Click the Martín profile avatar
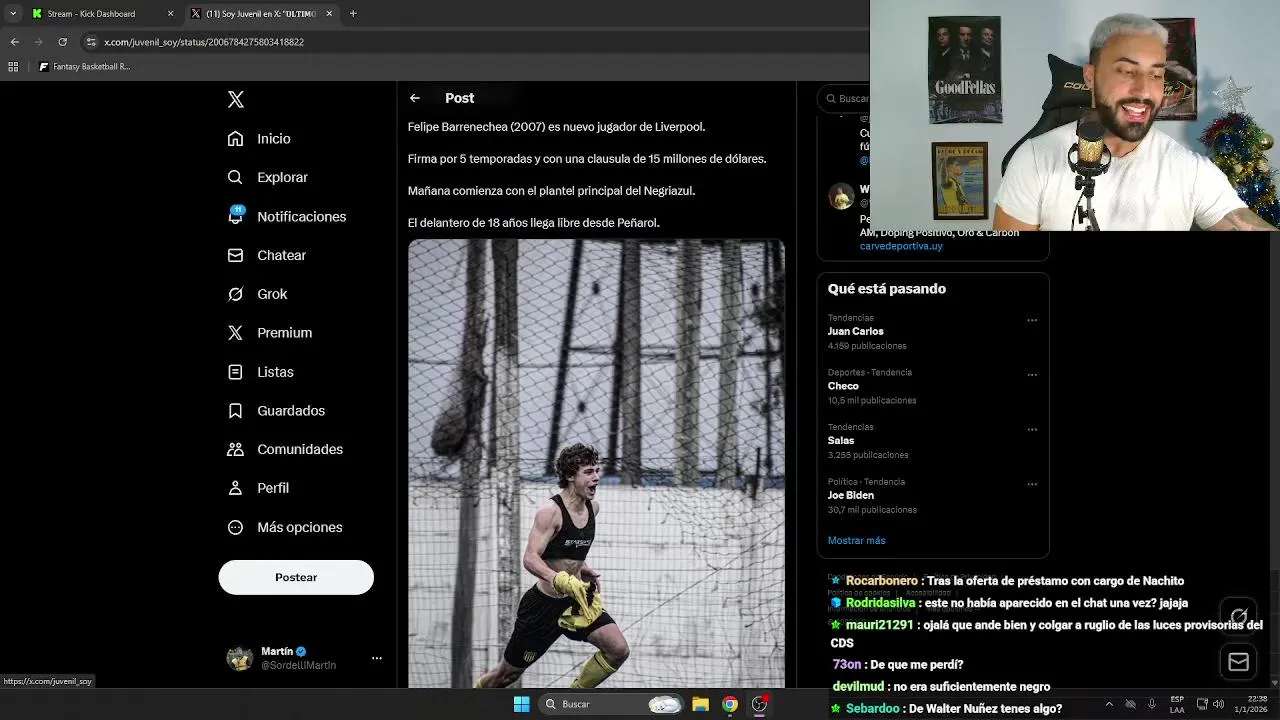 [240, 658]
